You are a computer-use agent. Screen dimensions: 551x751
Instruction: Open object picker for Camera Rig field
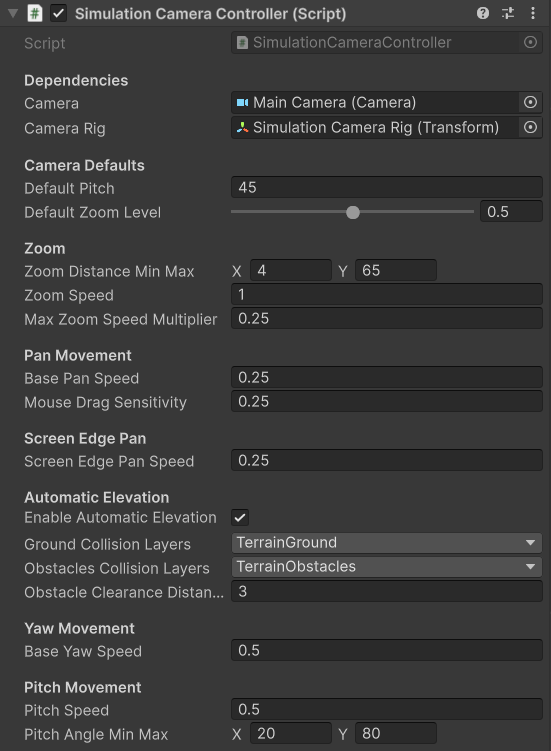click(530, 127)
